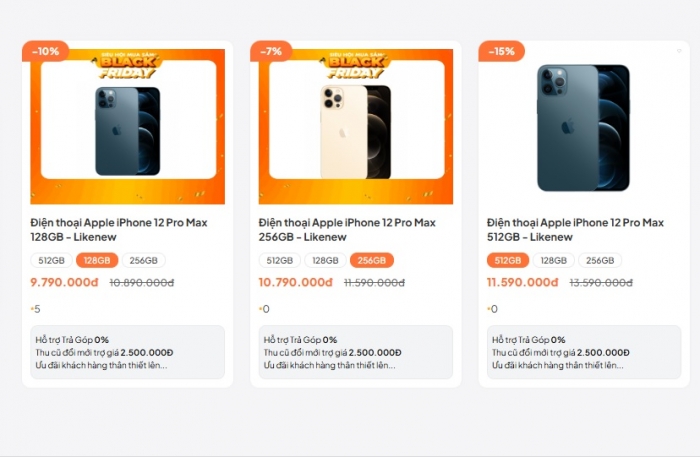This screenshot has width=700, height=457.
Task: Select 256GB storage on the 512GB Likenew card
Action: [599, 261]
